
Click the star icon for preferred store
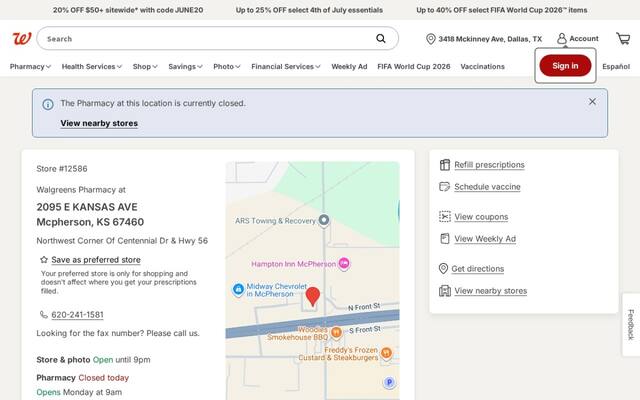point(44,260)
